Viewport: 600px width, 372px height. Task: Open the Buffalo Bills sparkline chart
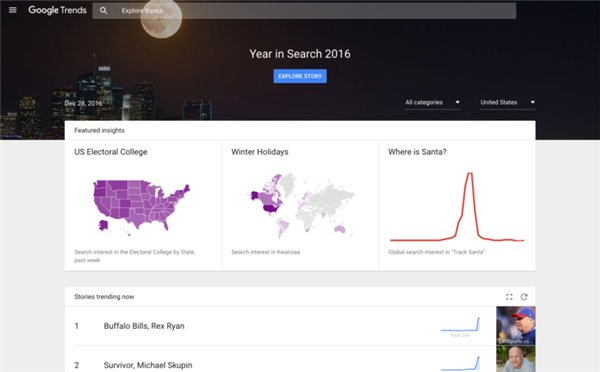pyautogui.click(x=460, y=325)
